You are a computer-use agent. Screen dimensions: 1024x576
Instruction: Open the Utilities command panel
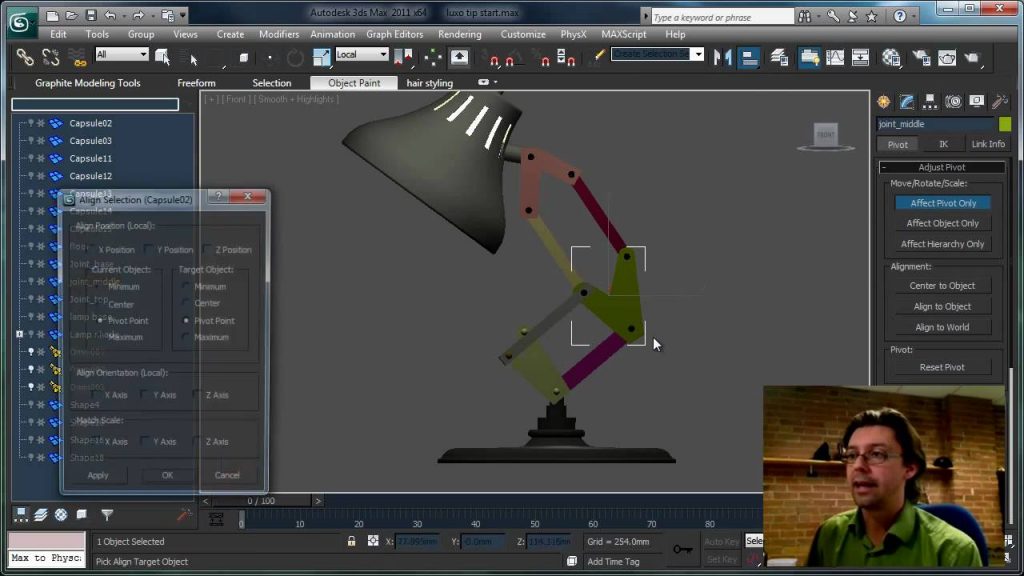point(998,100)
